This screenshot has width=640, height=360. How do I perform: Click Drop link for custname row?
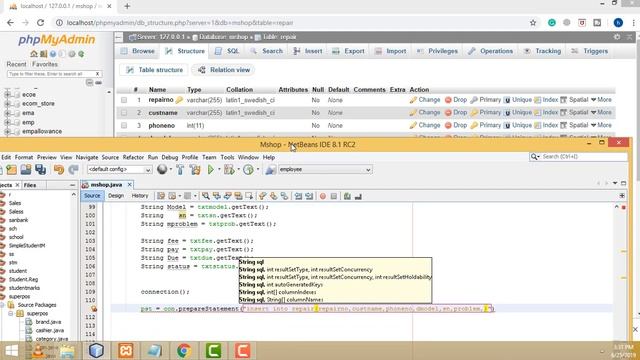[x=456, y=112]
